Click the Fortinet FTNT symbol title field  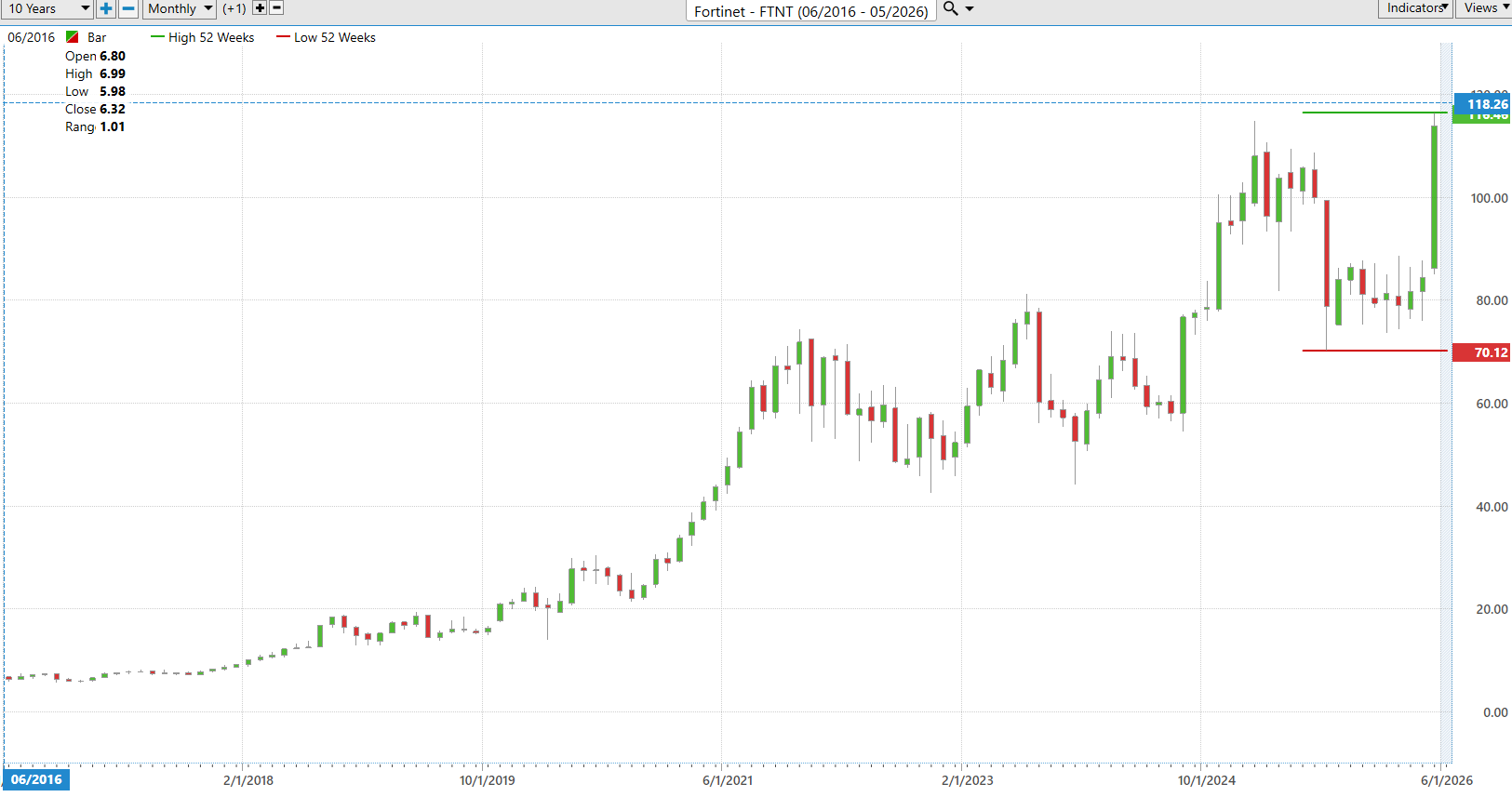point(811,11)
